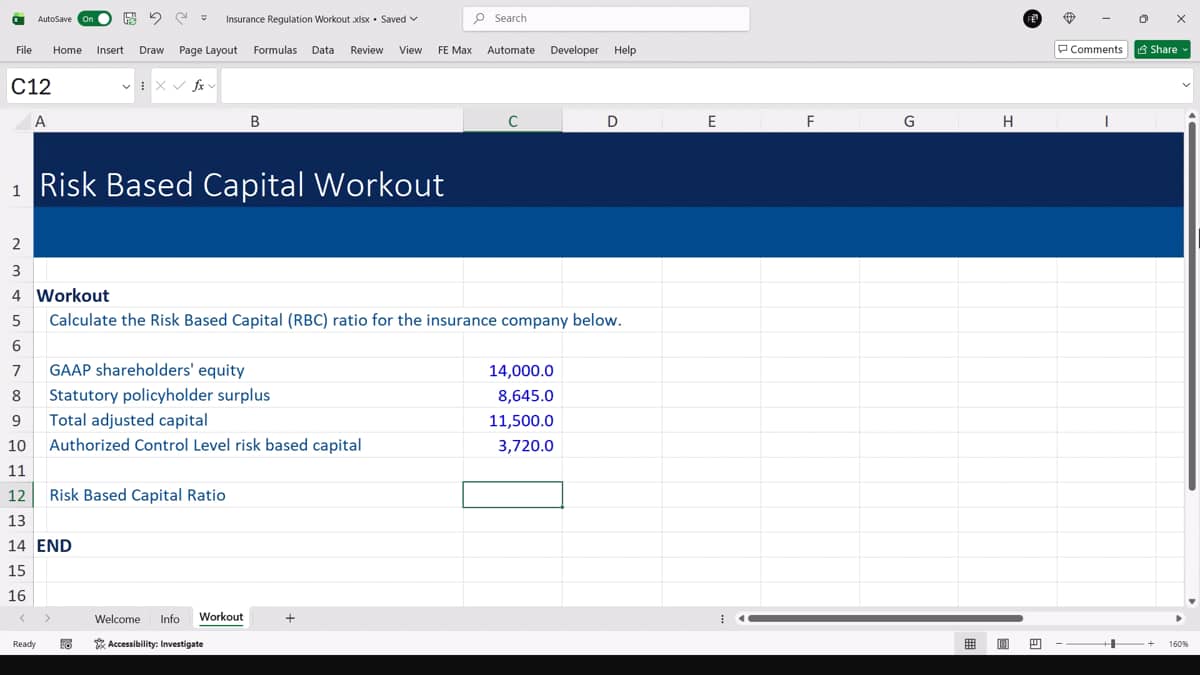This screenshot has width=1200, height=675.
Task: Open the File menu
Action: (x=24, y=50)
